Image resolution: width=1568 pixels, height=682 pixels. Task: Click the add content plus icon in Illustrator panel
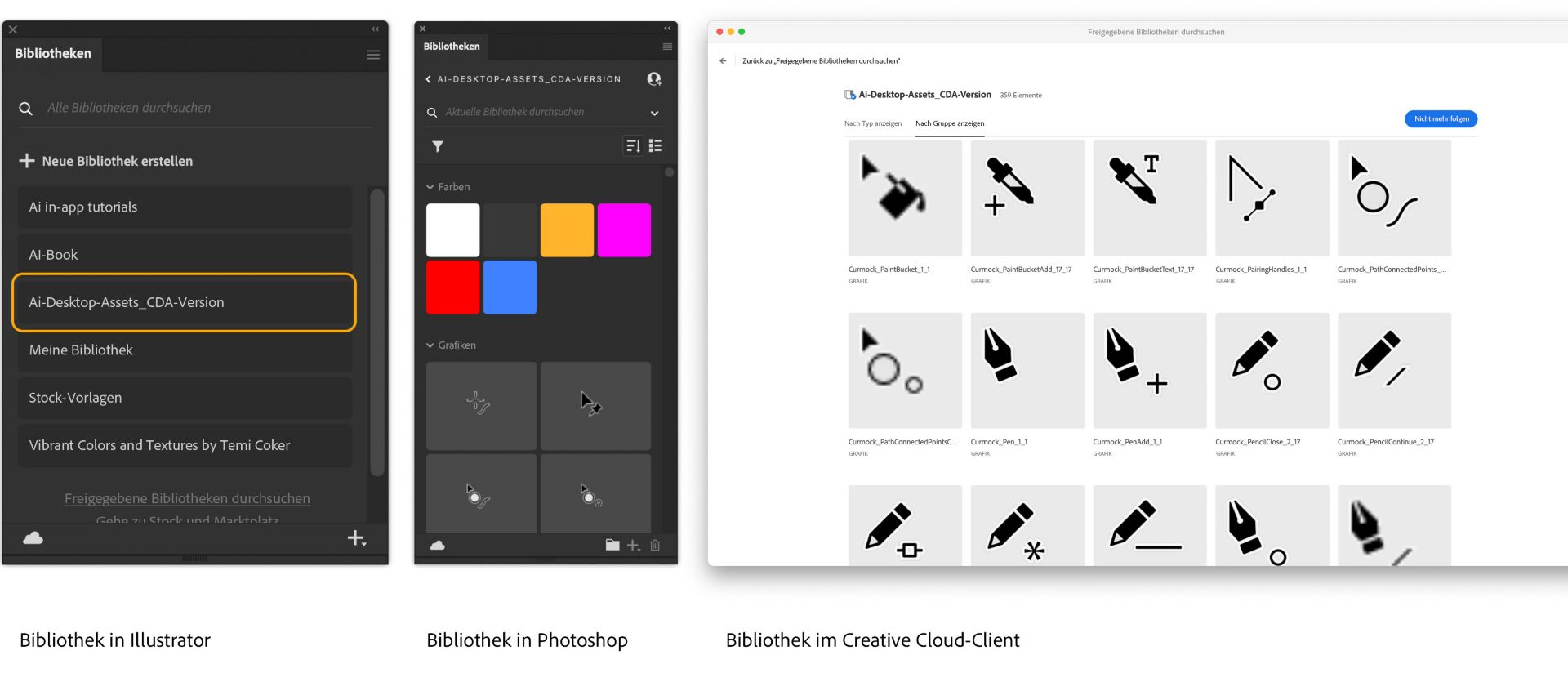click(357, 538)
